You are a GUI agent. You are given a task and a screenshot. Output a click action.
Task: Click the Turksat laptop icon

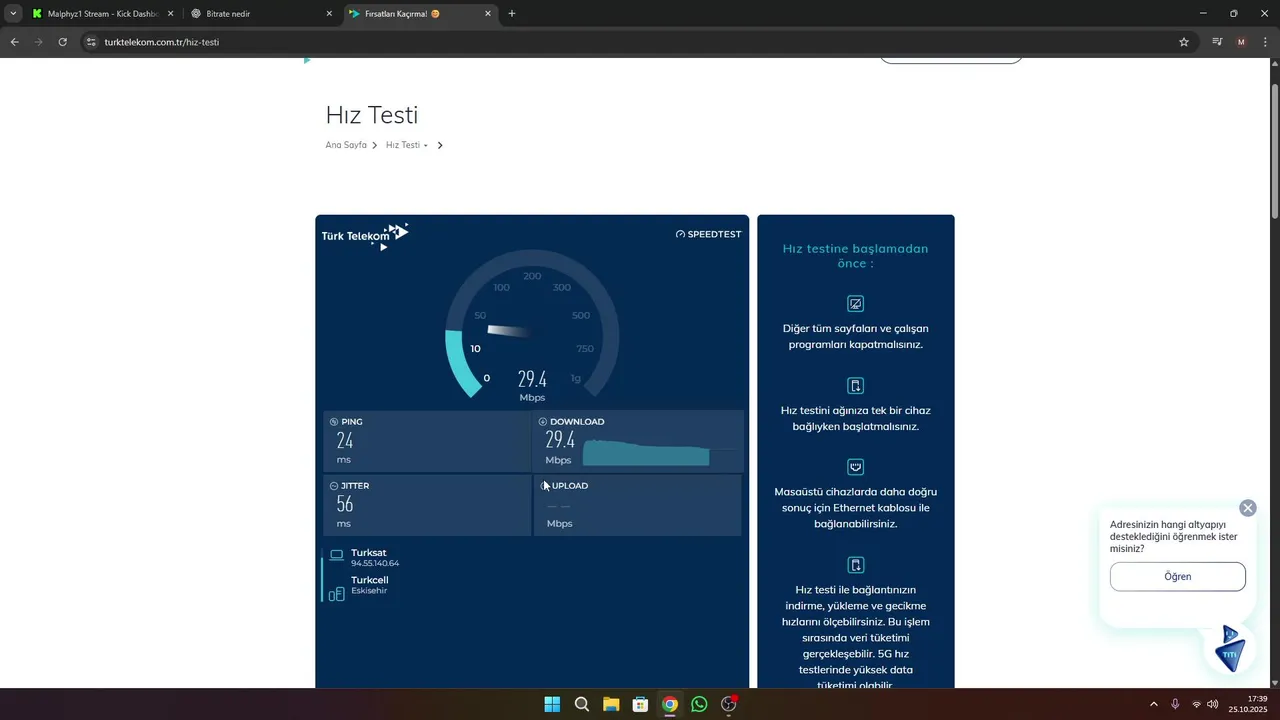coord(337,555)
